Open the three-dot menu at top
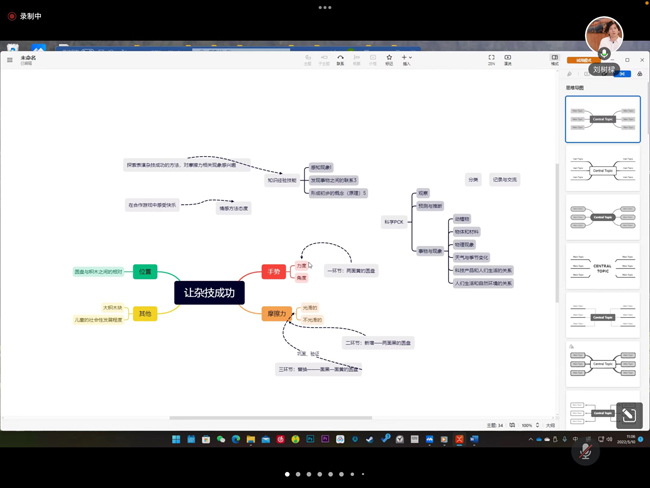This screenshot has height=488, width=650. 325,7
